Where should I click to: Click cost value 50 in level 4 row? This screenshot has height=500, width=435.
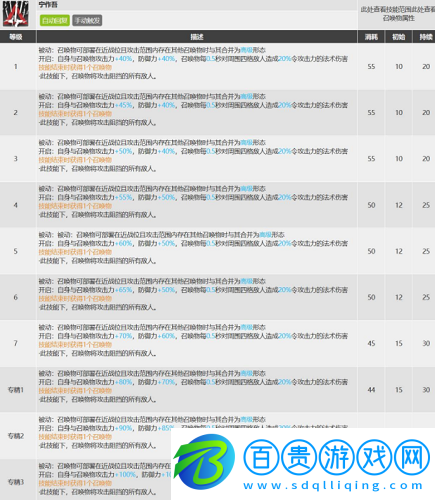pyautogui.click(x=371, y=205)
